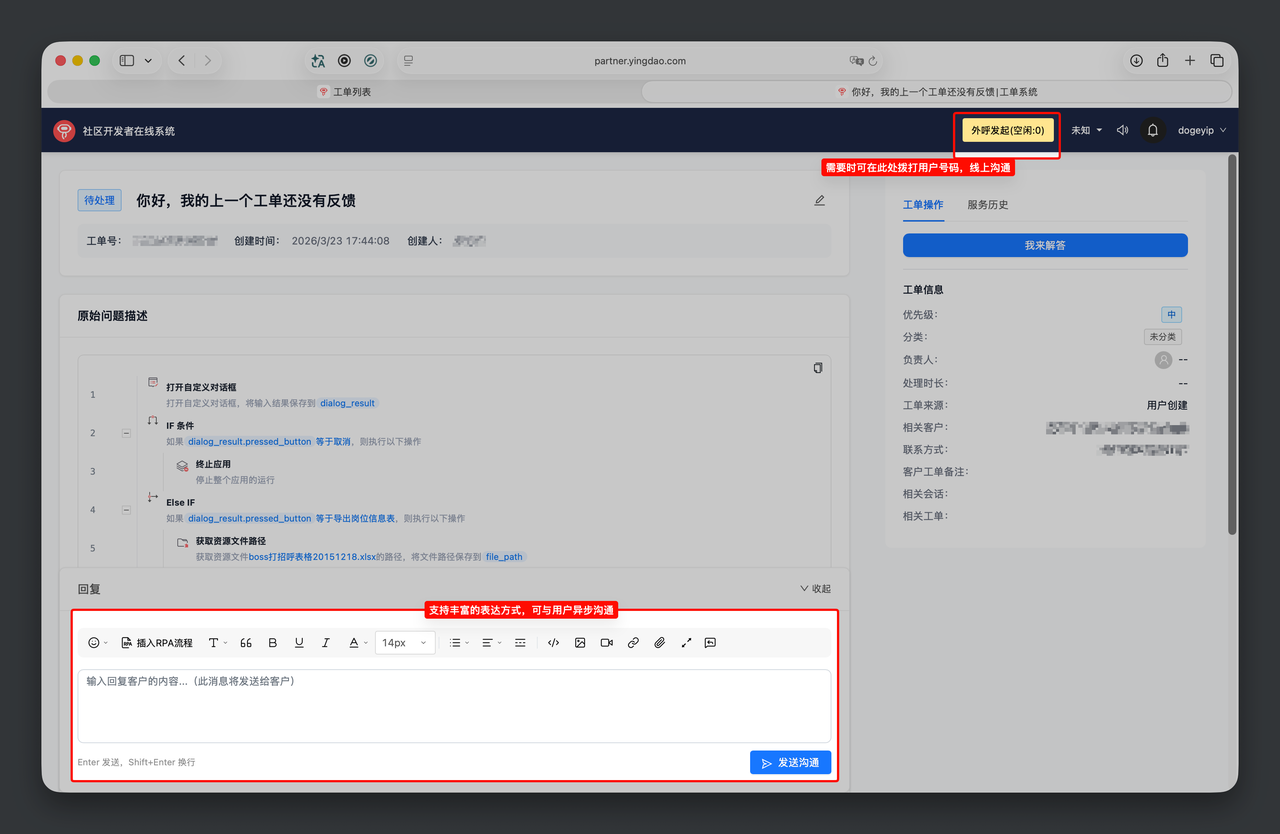The width and height of the screenshot is (1280, 834).
Task: Click the insert image icon
Action: (x=580, y=643)
